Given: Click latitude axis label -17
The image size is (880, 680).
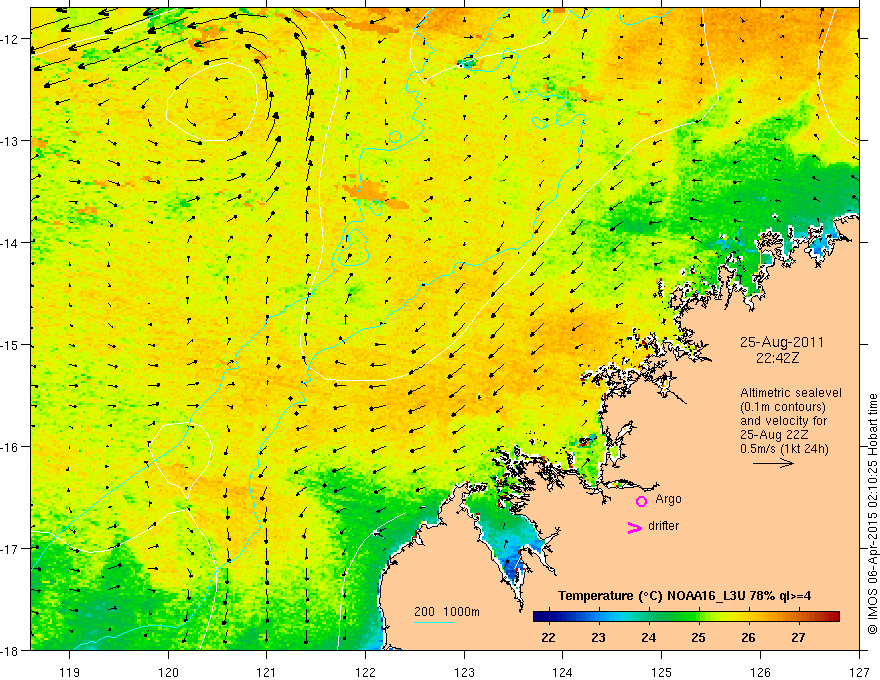Looking at the screenshot, I should click(x=10, y=549).
